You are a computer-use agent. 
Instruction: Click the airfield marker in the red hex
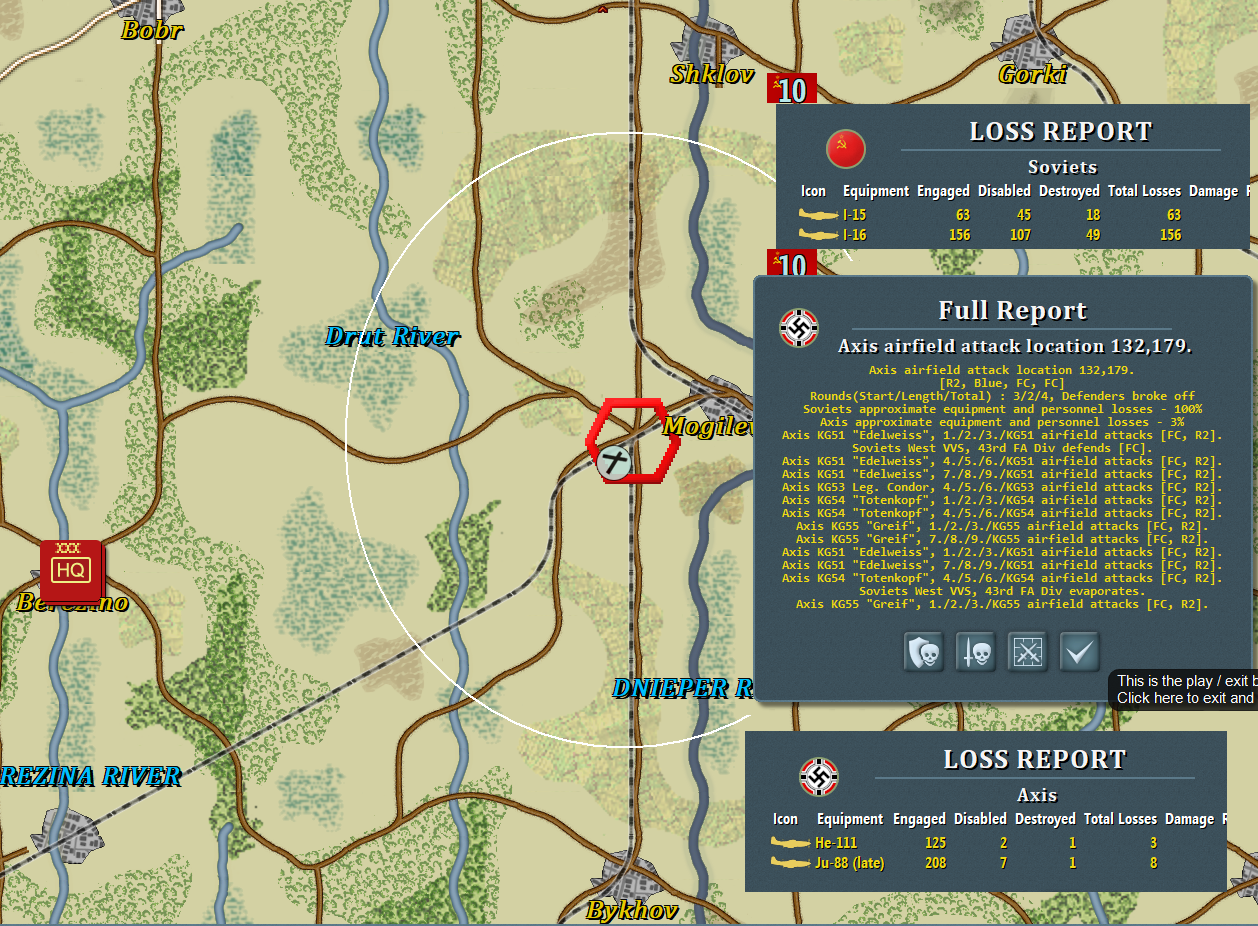tap(613, 463)
